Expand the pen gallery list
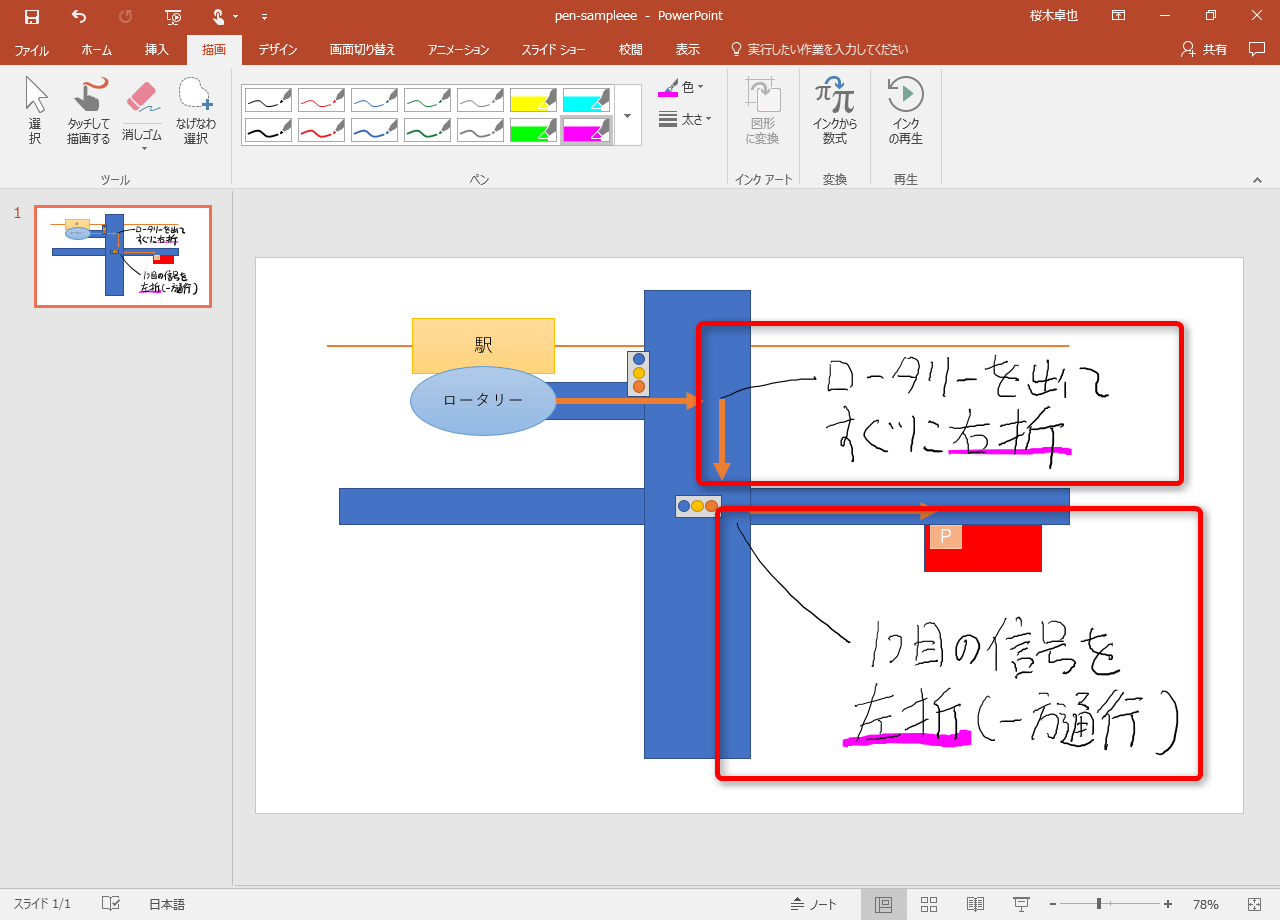The height and width of the screenshot is (920, 1280). [x=627, y=115]
